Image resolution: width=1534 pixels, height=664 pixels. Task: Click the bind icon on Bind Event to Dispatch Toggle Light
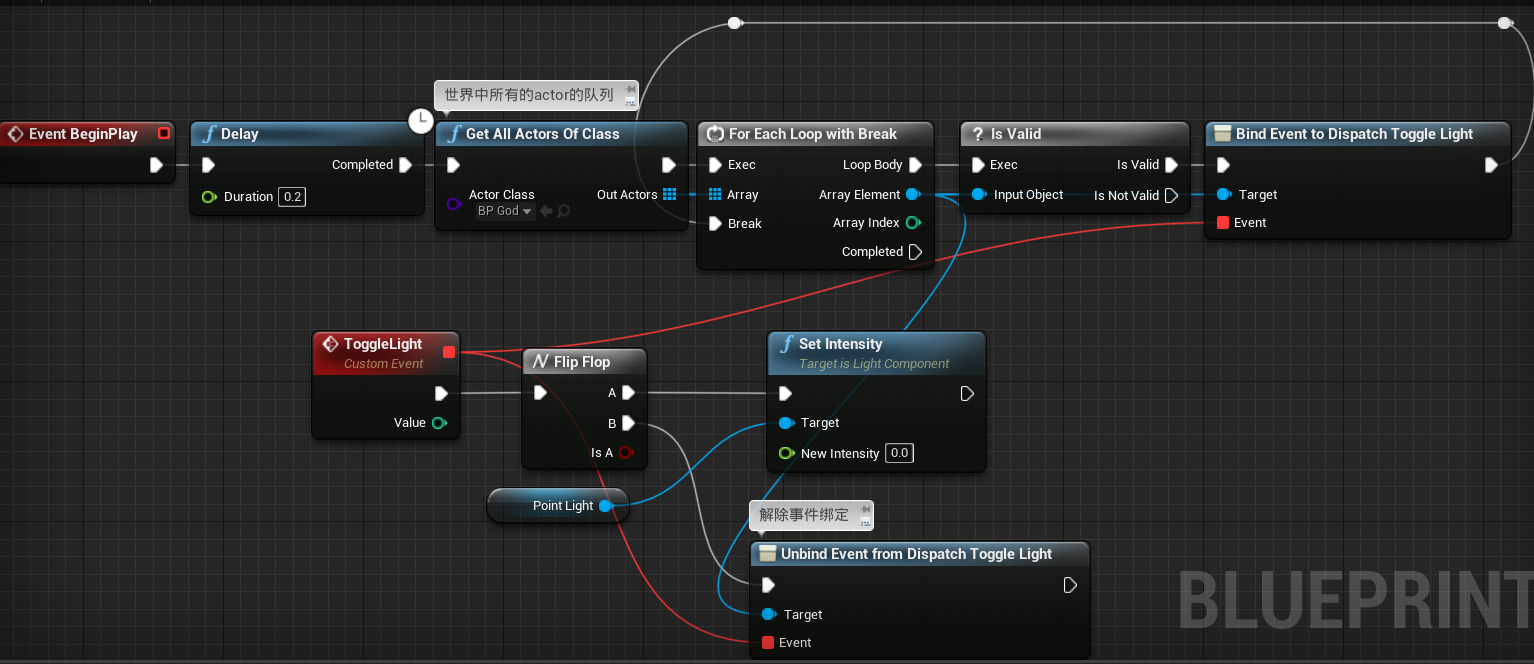pos(1222,133)
